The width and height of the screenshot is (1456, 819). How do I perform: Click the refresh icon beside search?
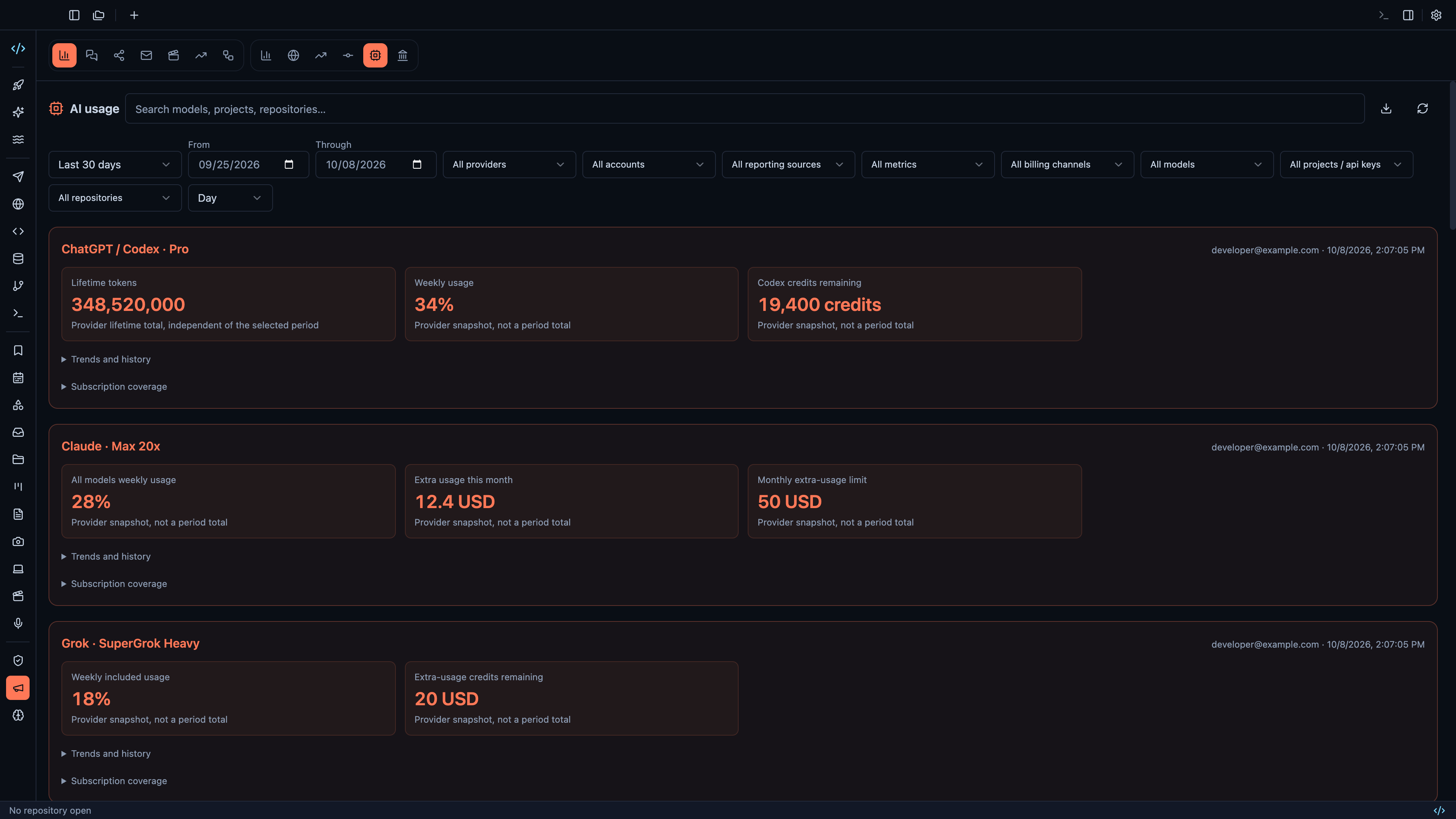pyautogui.click(x=1423, y=108)
